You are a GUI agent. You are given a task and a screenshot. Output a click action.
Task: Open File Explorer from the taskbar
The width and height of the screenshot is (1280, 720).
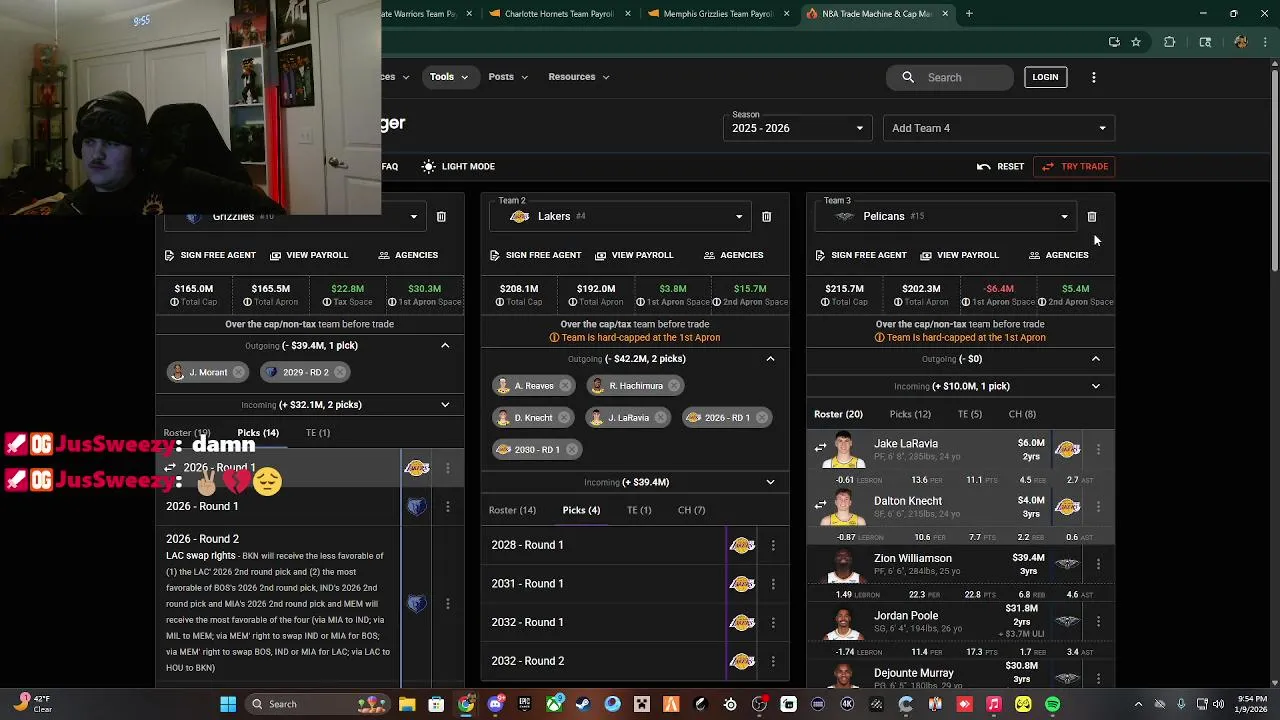click(407, 704)
